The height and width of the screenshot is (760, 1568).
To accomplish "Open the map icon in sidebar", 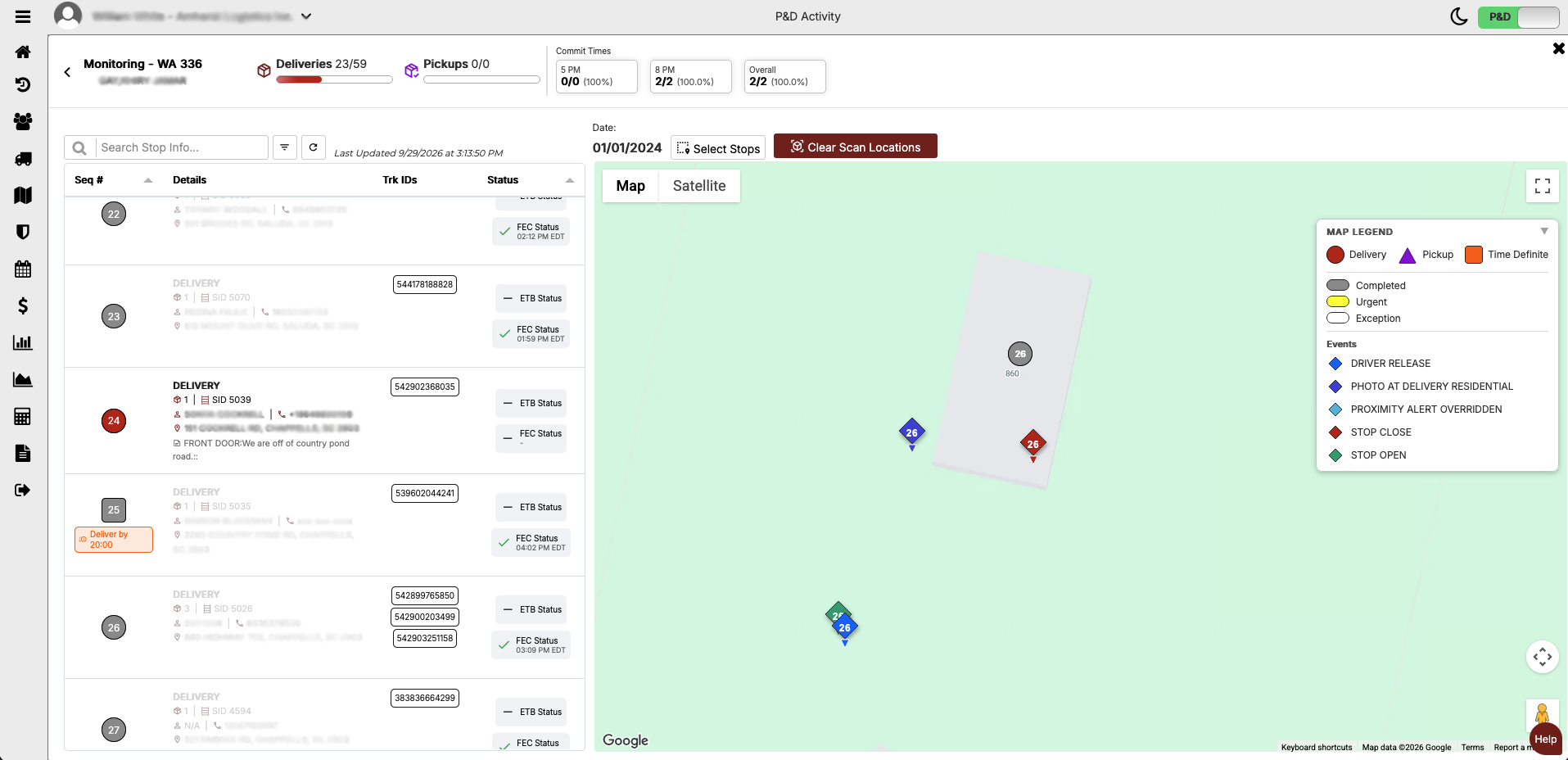I will coord(23,195).
